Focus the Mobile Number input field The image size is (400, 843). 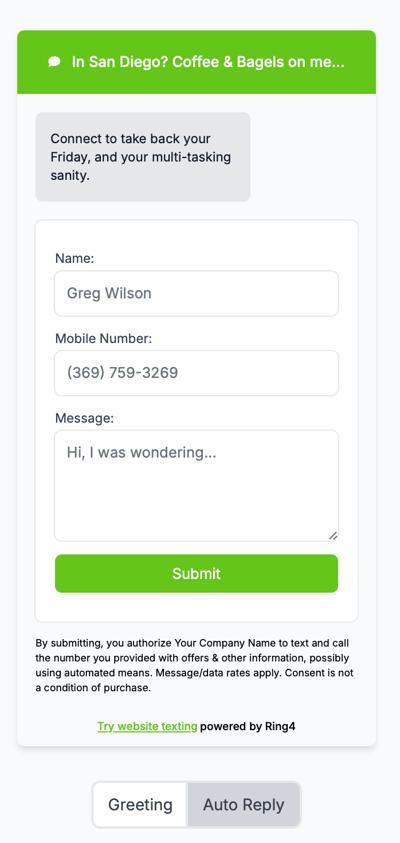coord(196,373)
